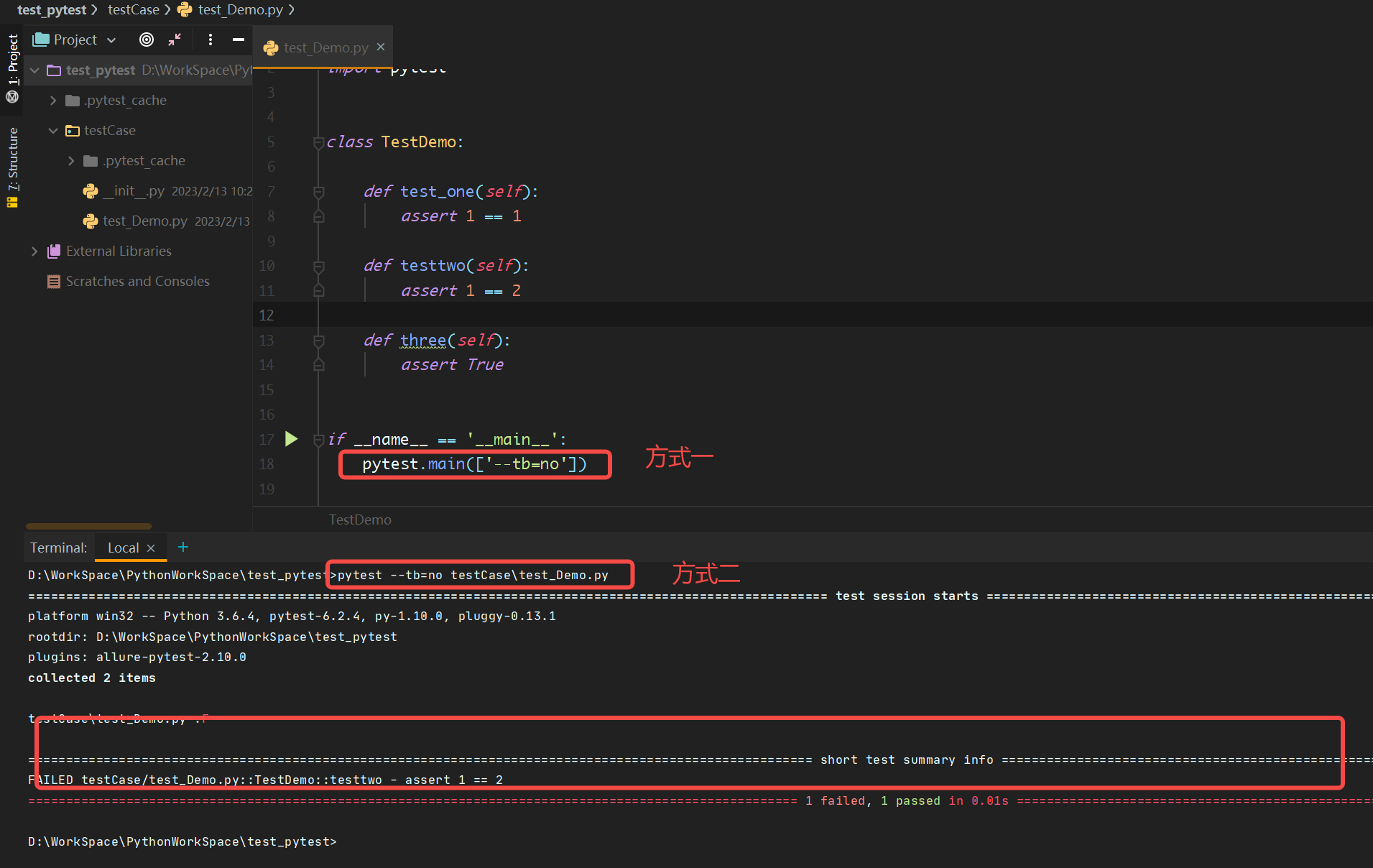The height and width of the screenshot is (868, 1373).
Task: Open the Project view dropdown
Action: tap(111, 40)
